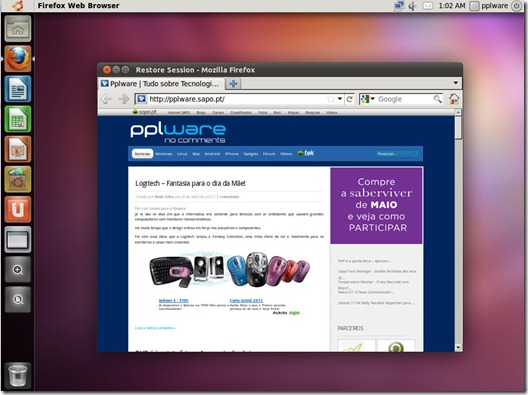Open the pplware user menu
This screenshot has height=395, width=528.
[489, 6]
